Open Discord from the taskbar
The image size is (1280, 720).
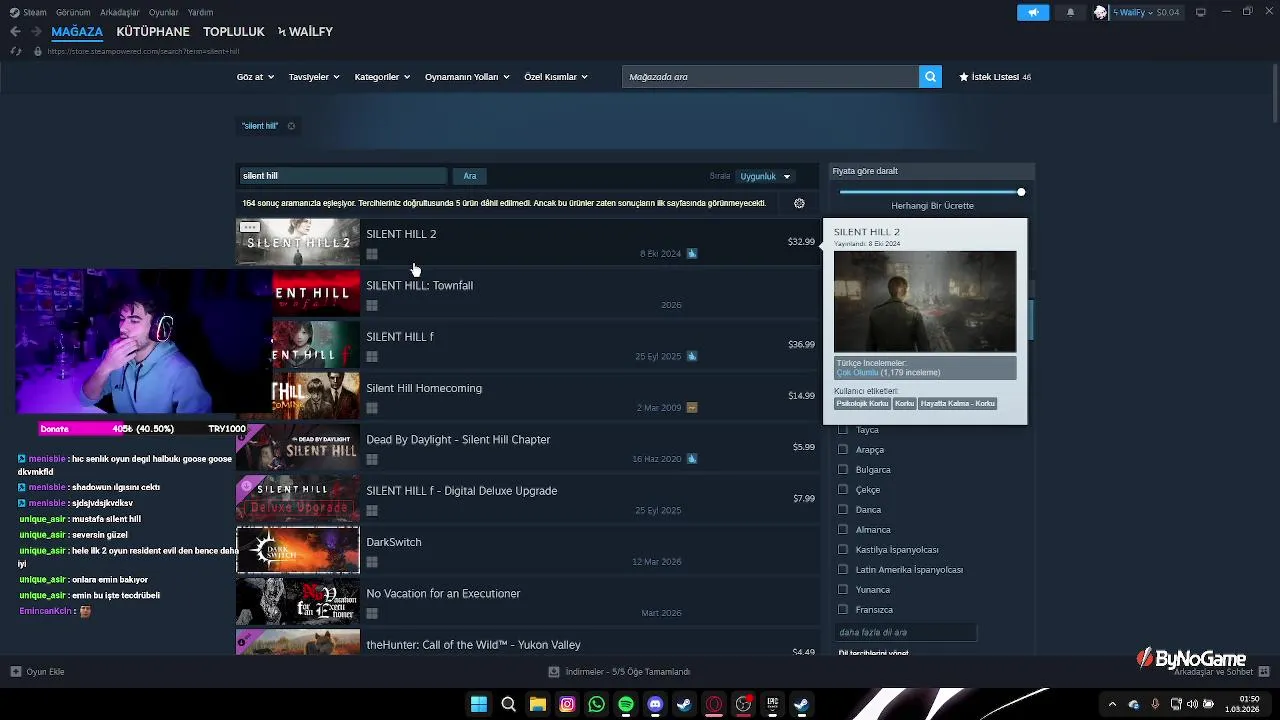pos(655,705)
